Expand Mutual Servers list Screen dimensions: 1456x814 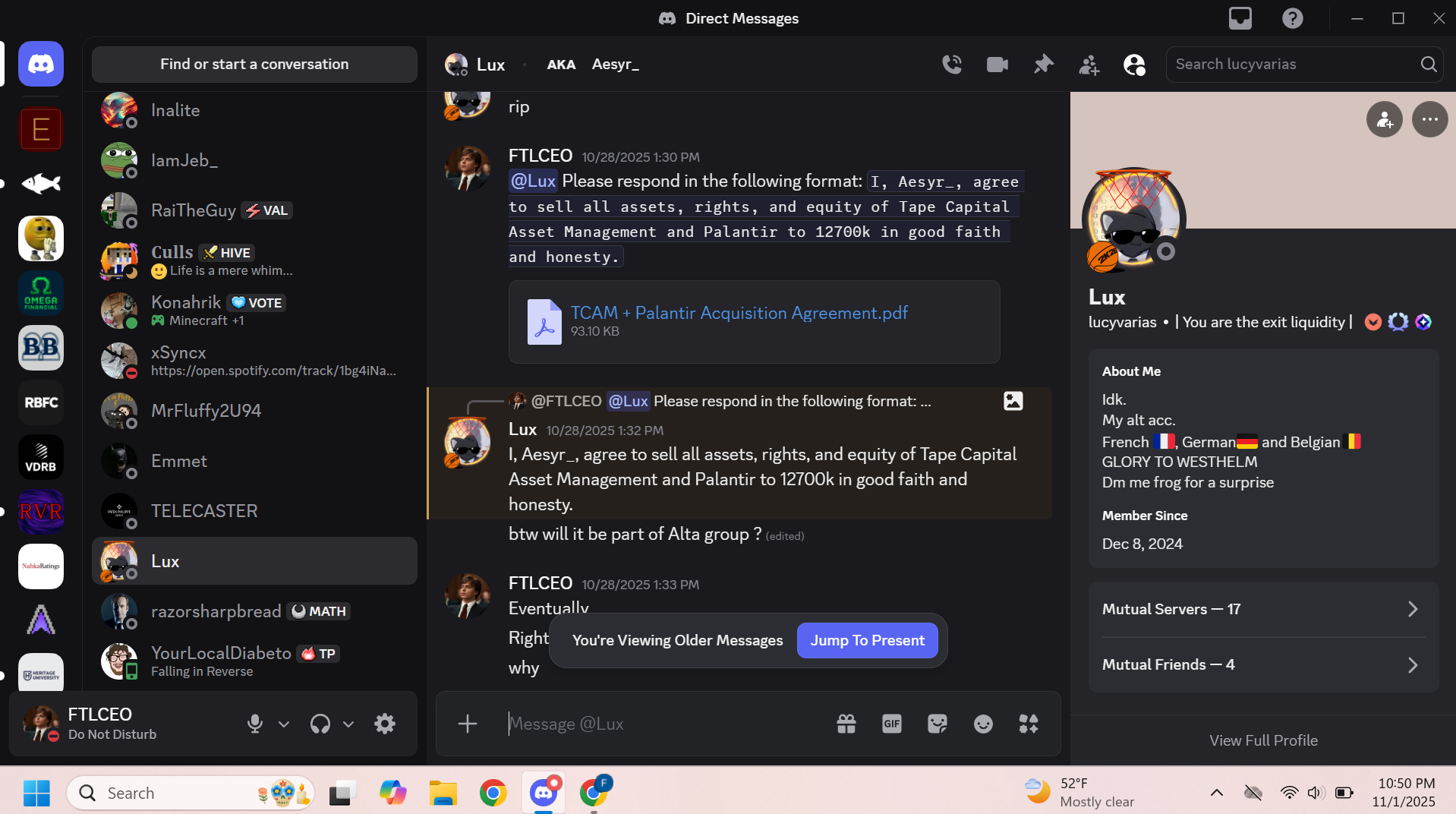point(1263,609)
